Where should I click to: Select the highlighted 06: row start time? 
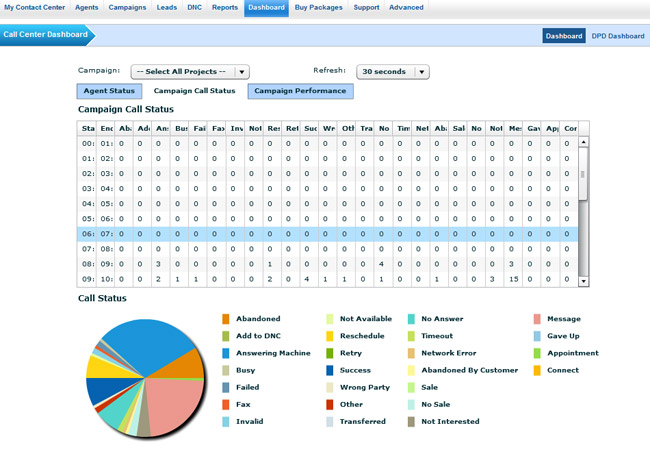(88, 234)
